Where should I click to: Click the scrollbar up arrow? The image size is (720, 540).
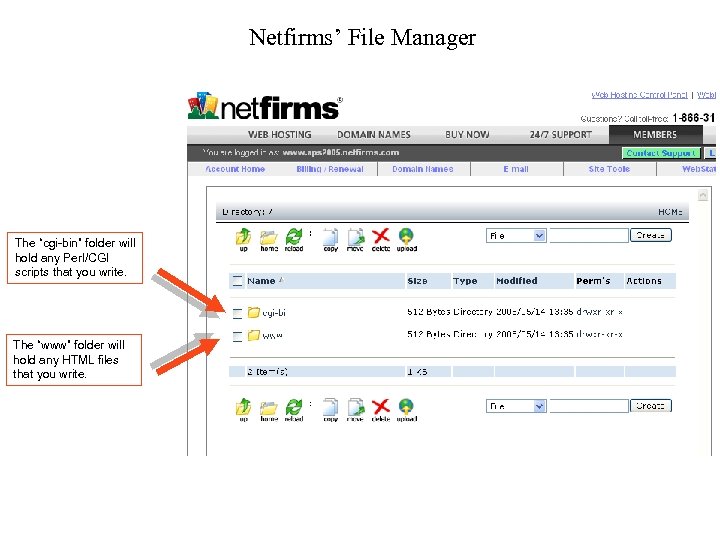[x=703, y=196]
